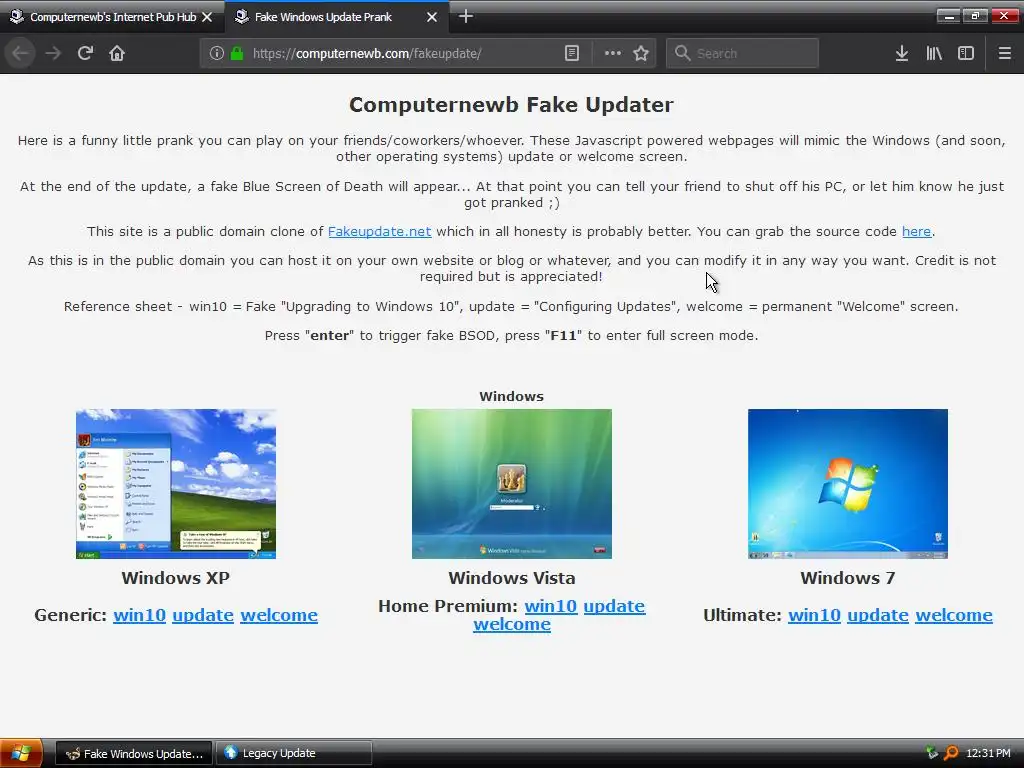
Task: Open Windows XP Generic welcome link
Action: pyautogui.click(x=279, y=615)
